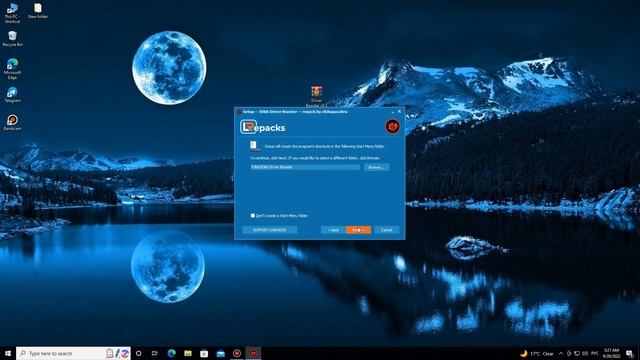Open File Explorer from the taskbar
Viewport: 640px width, 360px height.
point(188,353)
